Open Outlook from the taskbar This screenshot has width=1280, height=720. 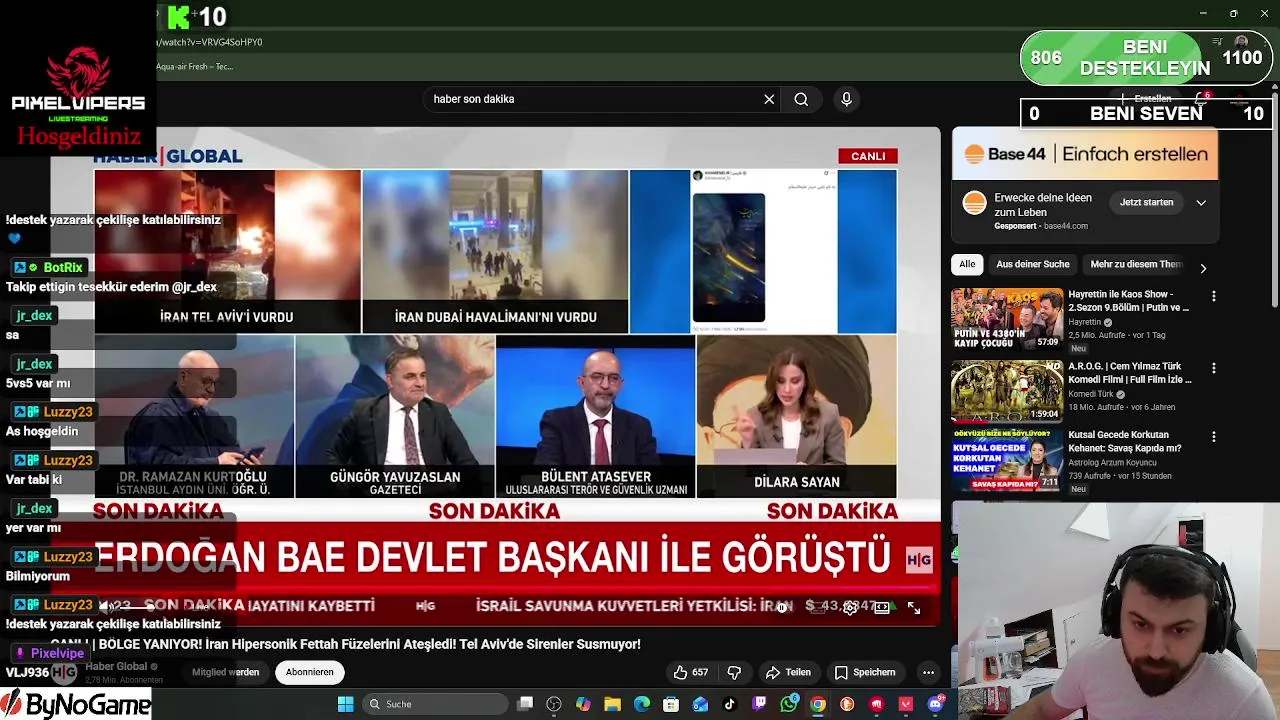[700, 704]
